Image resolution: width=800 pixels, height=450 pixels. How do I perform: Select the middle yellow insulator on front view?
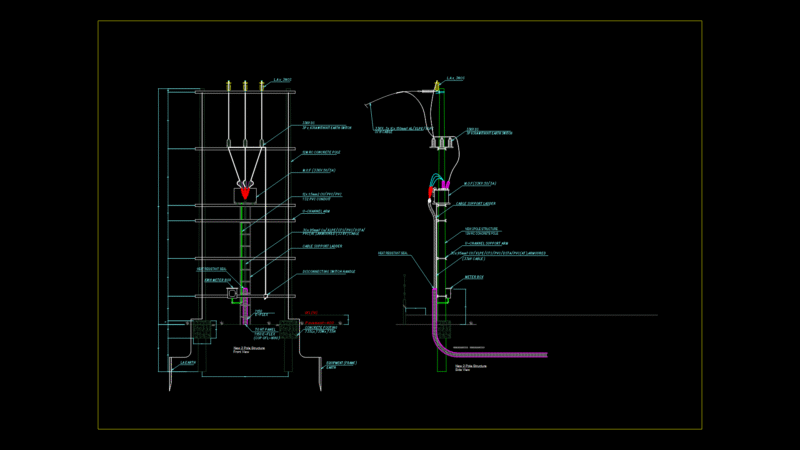click(245, 86)
